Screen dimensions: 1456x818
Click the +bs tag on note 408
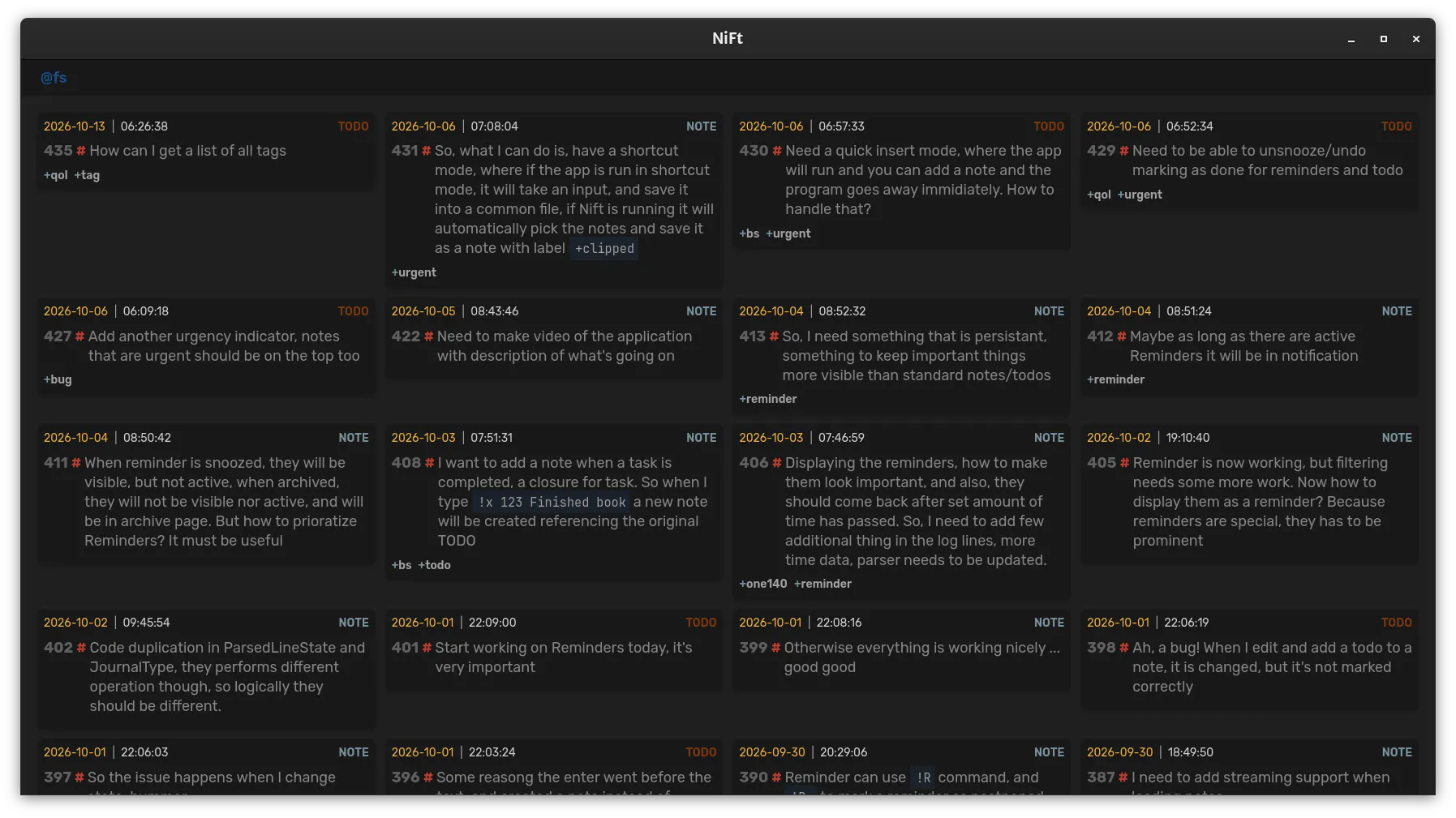click(x=402, y=565)
